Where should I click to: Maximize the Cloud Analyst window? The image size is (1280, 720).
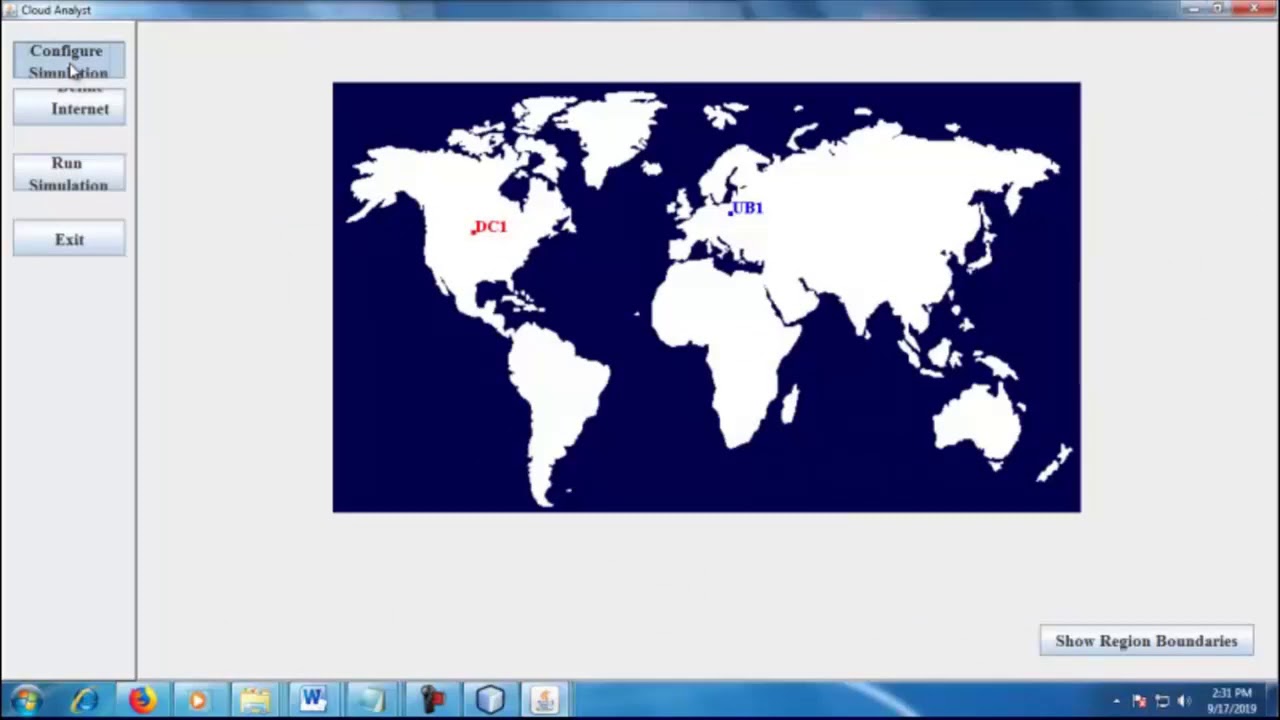[1218, 8]
